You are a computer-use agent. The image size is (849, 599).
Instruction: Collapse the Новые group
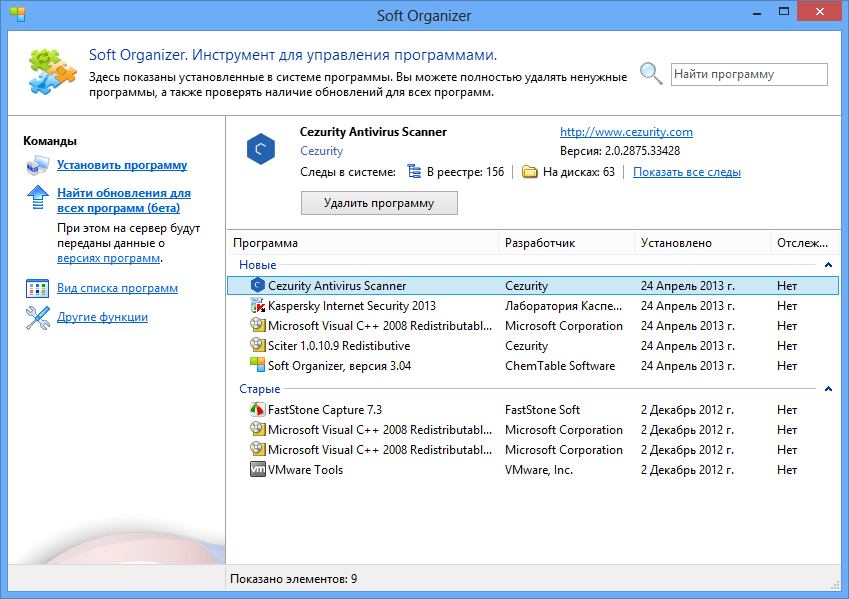pos(828,265)
